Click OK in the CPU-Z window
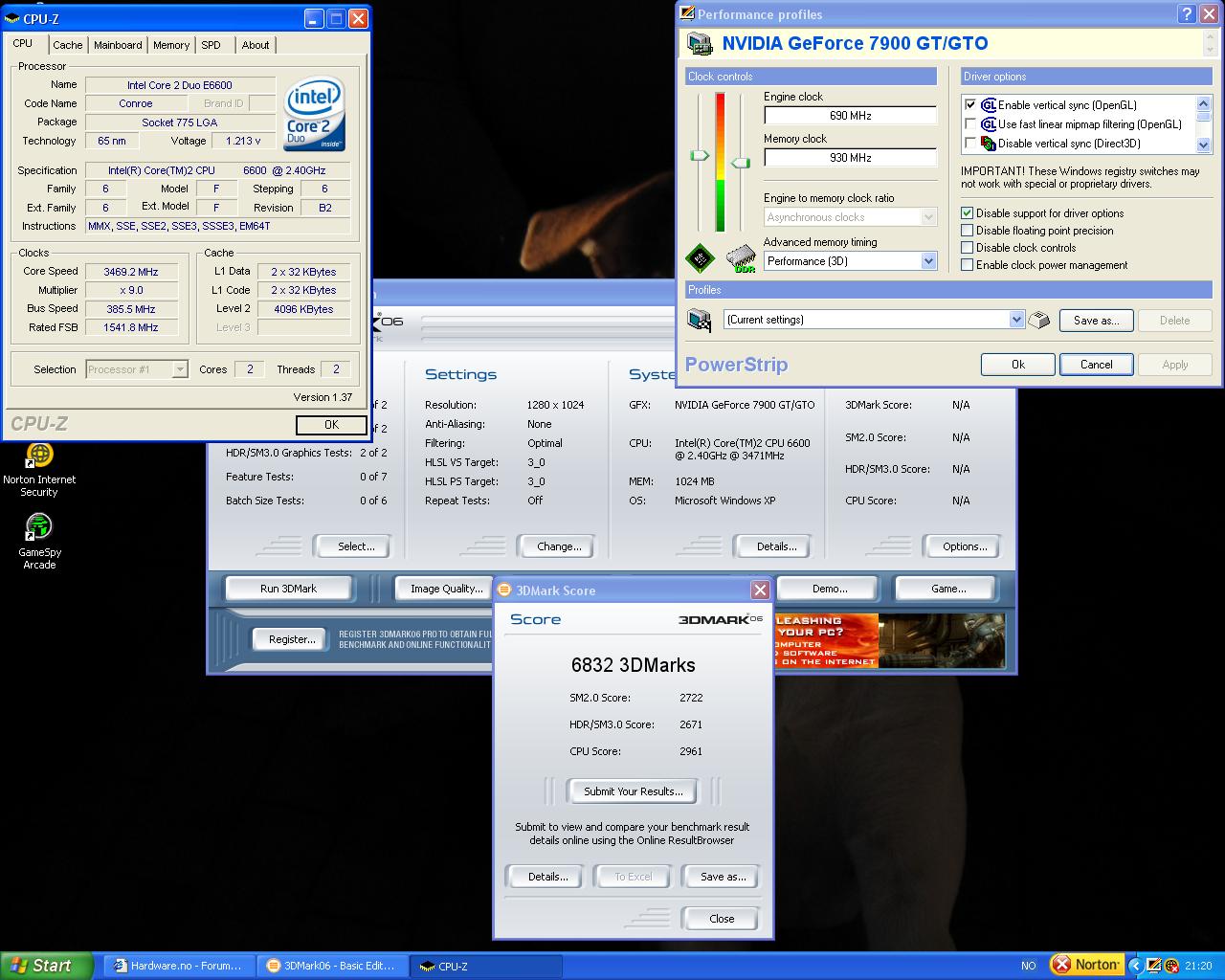The height and width of the screenshot is (980, 1225). (x=331, y=425)
